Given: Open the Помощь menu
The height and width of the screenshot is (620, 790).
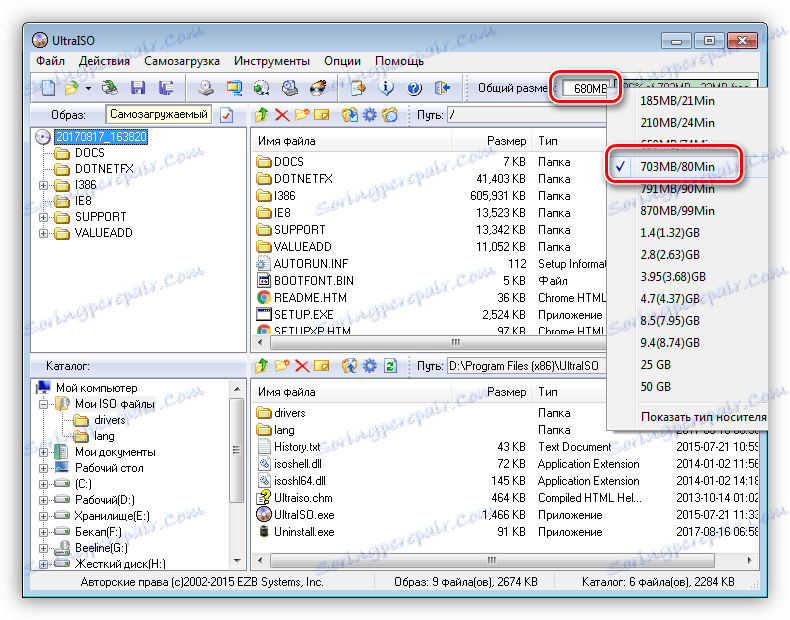Looking at the screenshot, I should [400, 61].
